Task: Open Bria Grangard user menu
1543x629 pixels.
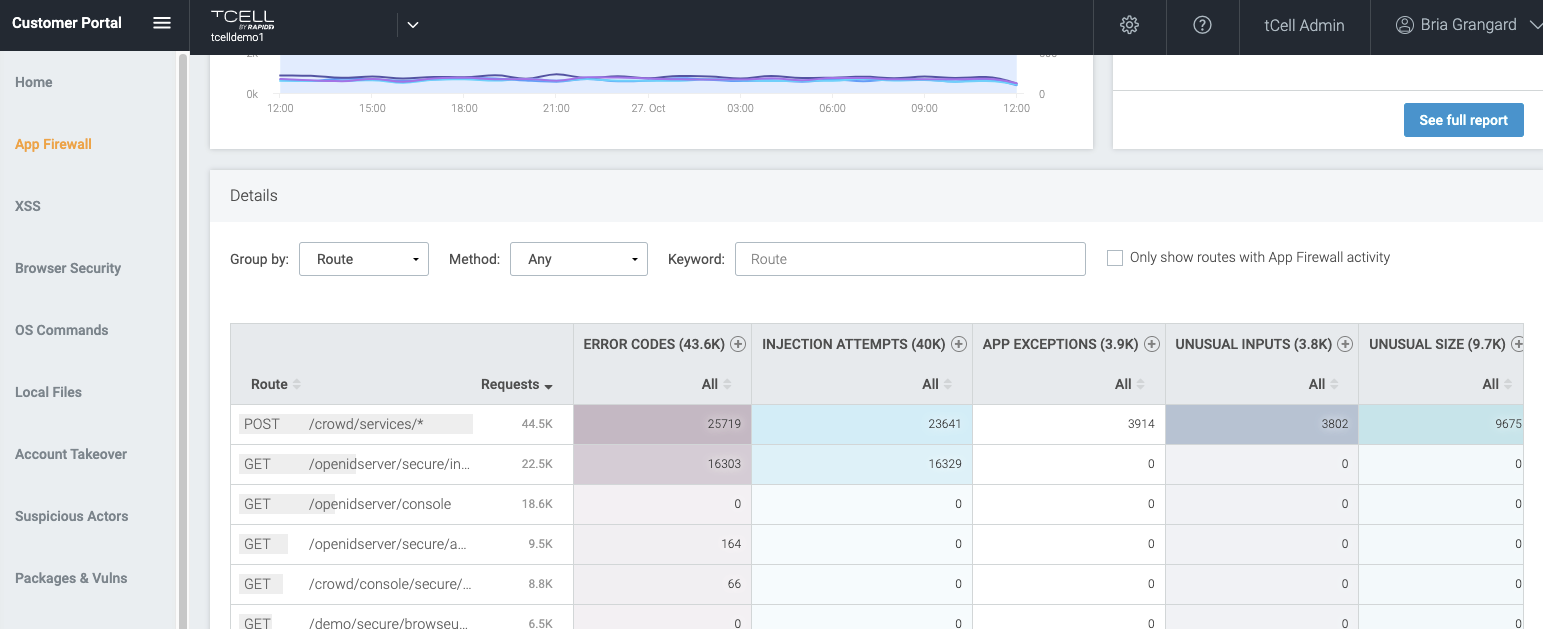Action: tap(1468, 26)
